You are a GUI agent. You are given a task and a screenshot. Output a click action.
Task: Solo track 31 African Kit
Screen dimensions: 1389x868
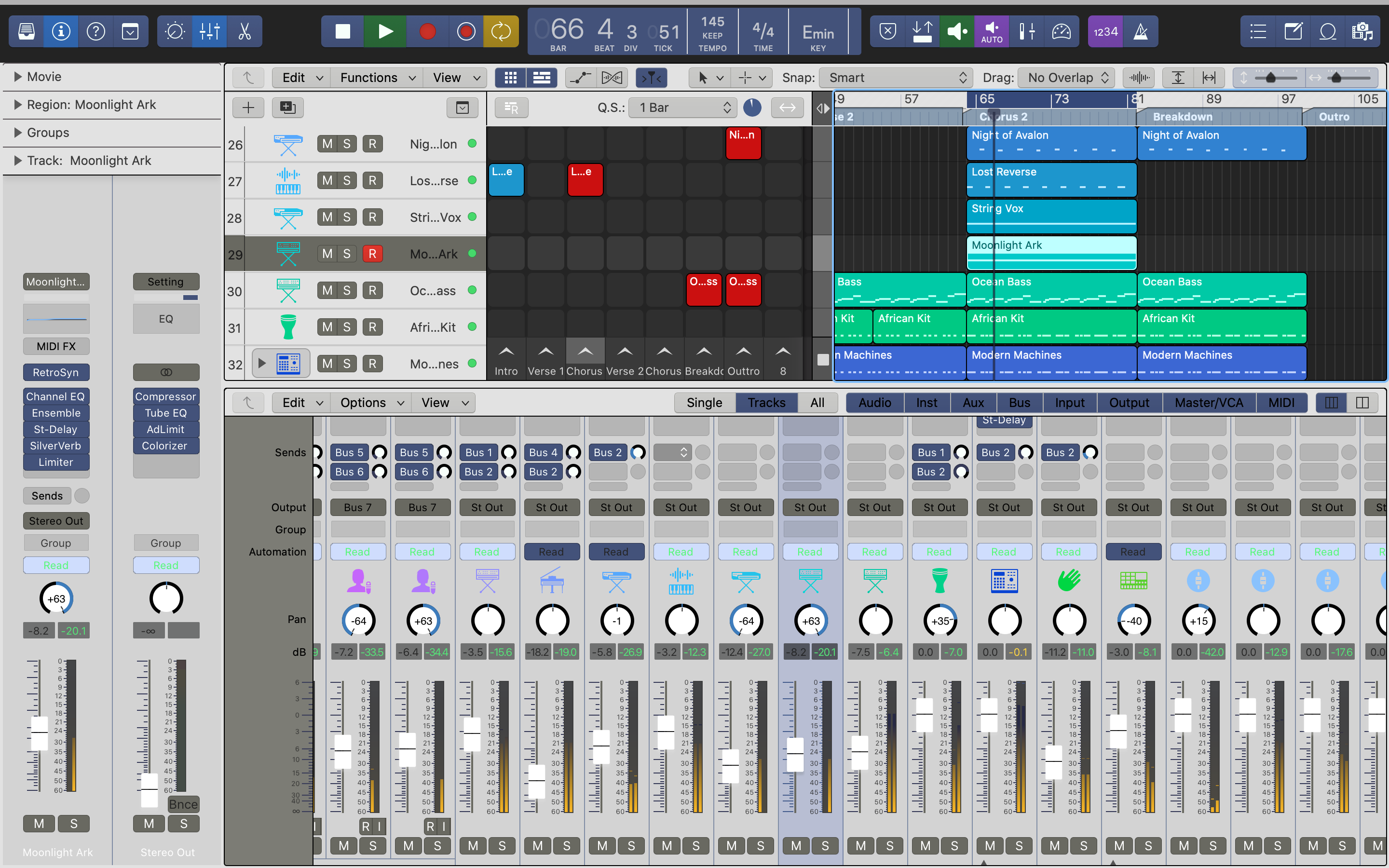click(347, 327)
